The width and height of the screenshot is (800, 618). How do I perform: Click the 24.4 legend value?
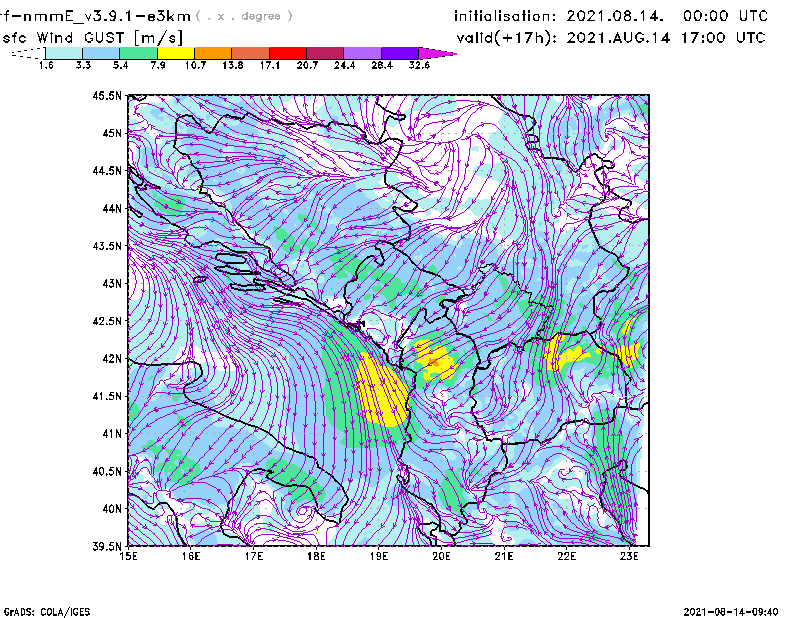coord(344,65)
